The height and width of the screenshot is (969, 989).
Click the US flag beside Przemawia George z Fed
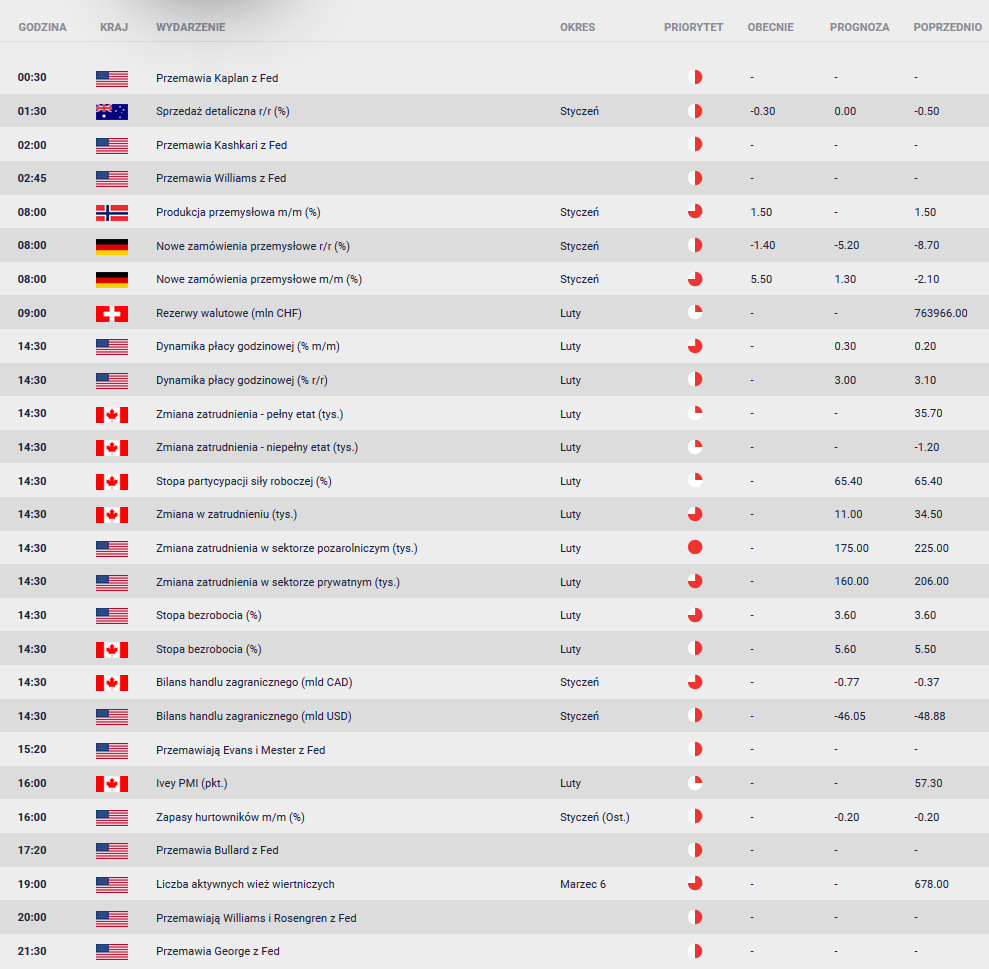click(x=112, y=951)
